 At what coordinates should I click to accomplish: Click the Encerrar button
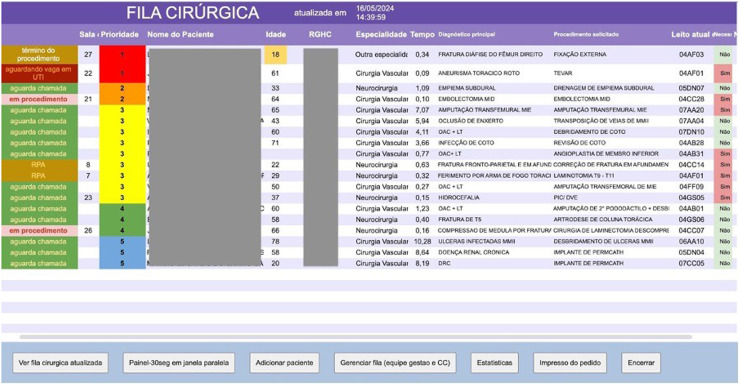[641, 363]
